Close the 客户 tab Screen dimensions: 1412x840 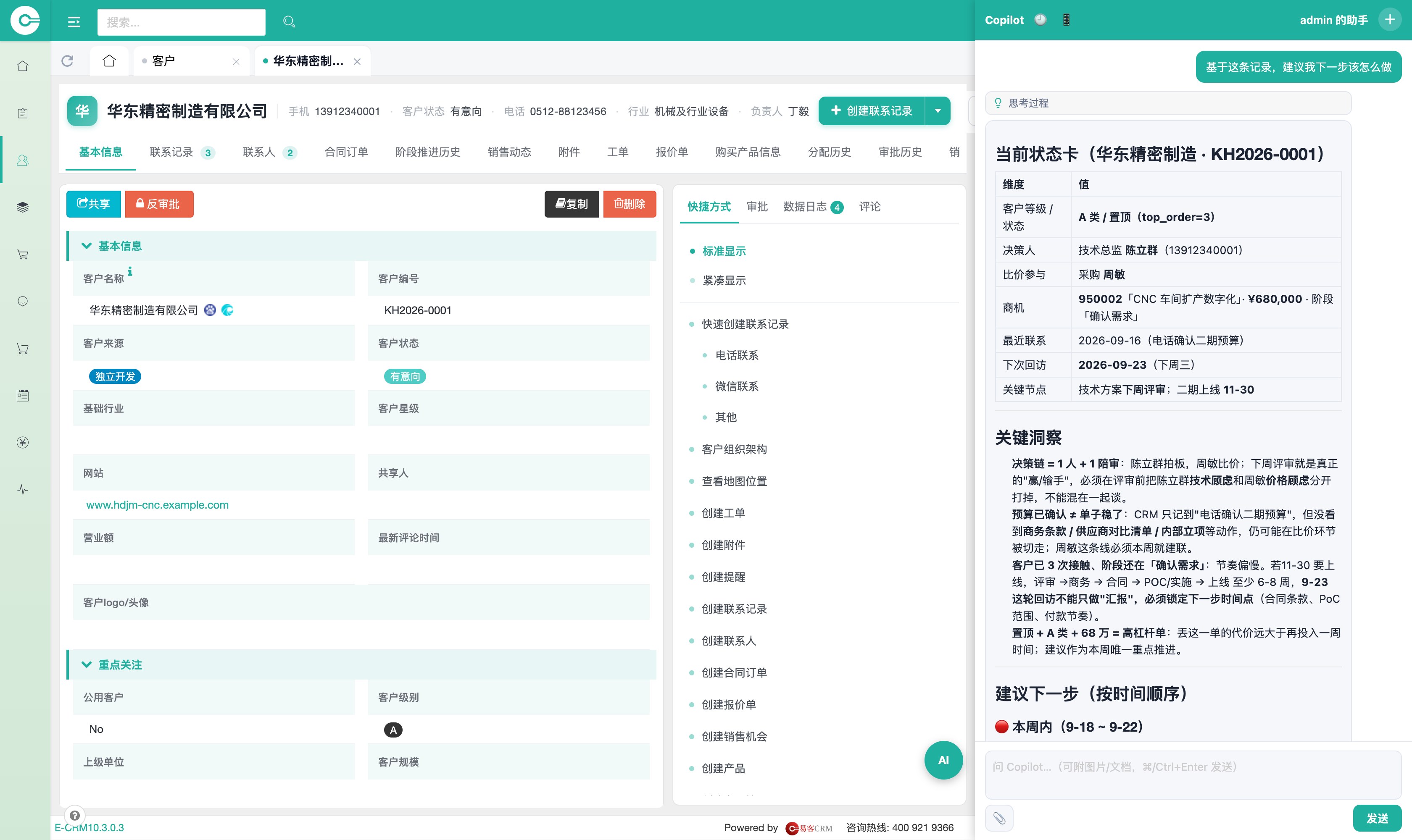tap(236, 62)
